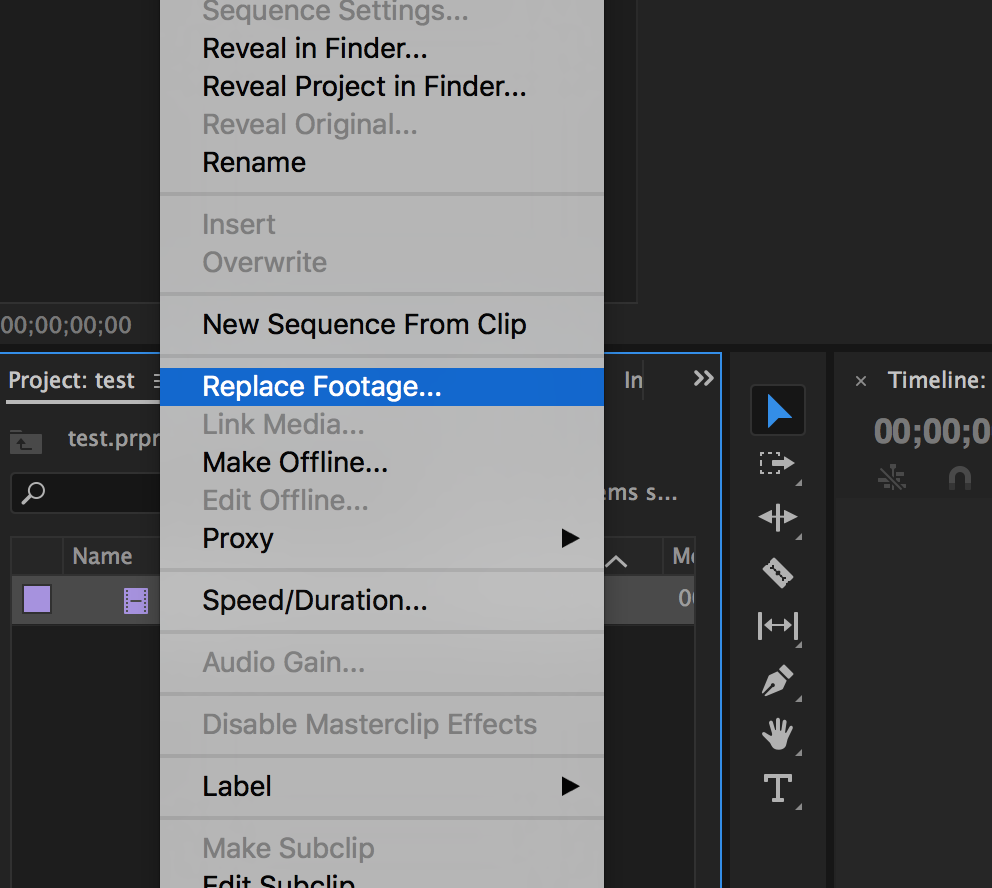Toggle timeline Snap magnet icon

[x=959, y=479]
